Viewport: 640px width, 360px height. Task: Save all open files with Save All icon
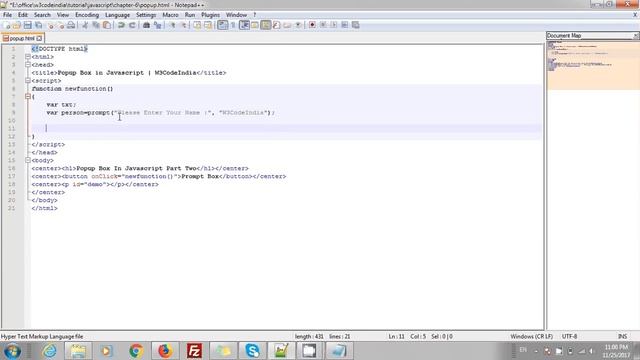pyautogui.click(x=38, y=25)
